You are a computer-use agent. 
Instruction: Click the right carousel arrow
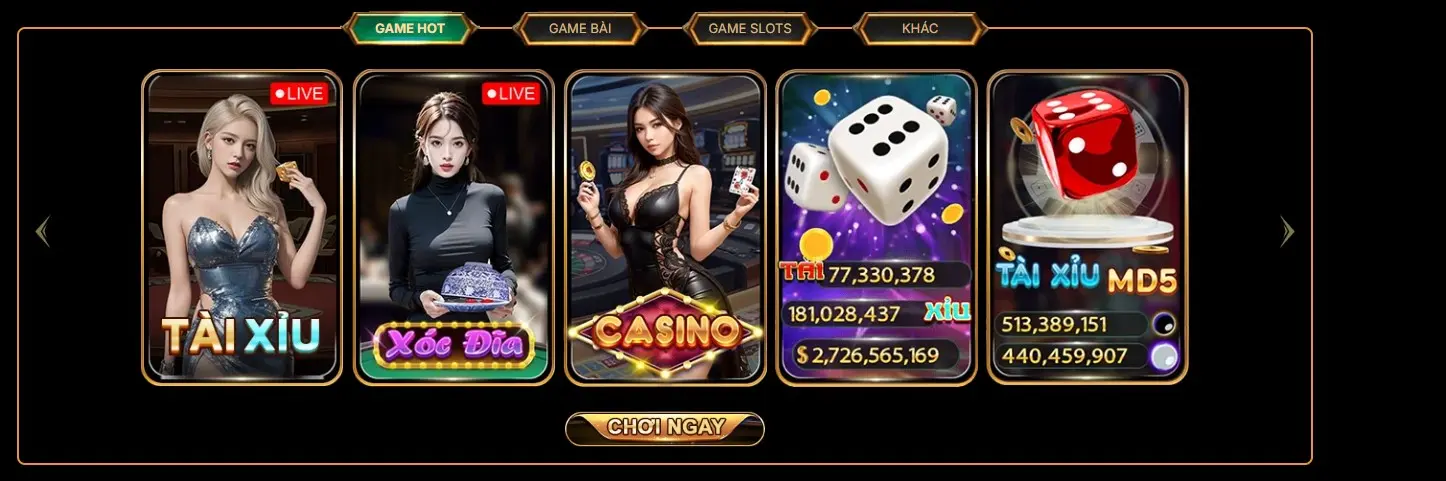click(x=1287, y=231)
